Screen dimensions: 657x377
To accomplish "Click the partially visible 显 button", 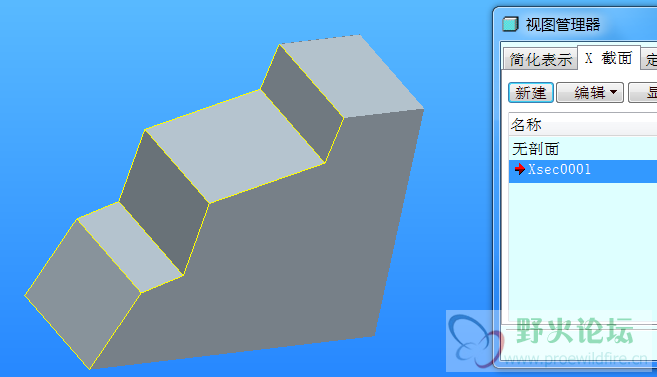I will [x=643, y=93].
